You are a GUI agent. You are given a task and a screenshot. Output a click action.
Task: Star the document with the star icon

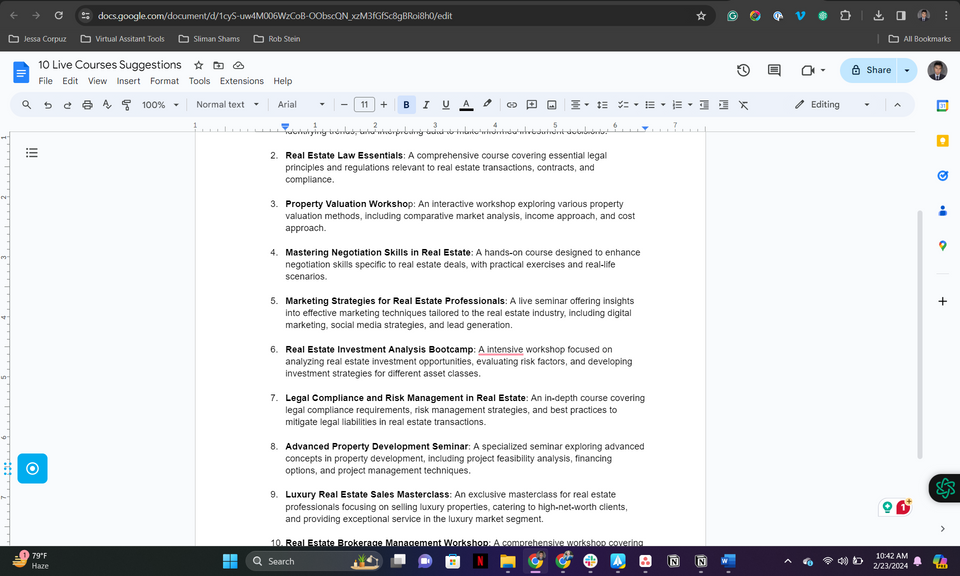(198, 65)
